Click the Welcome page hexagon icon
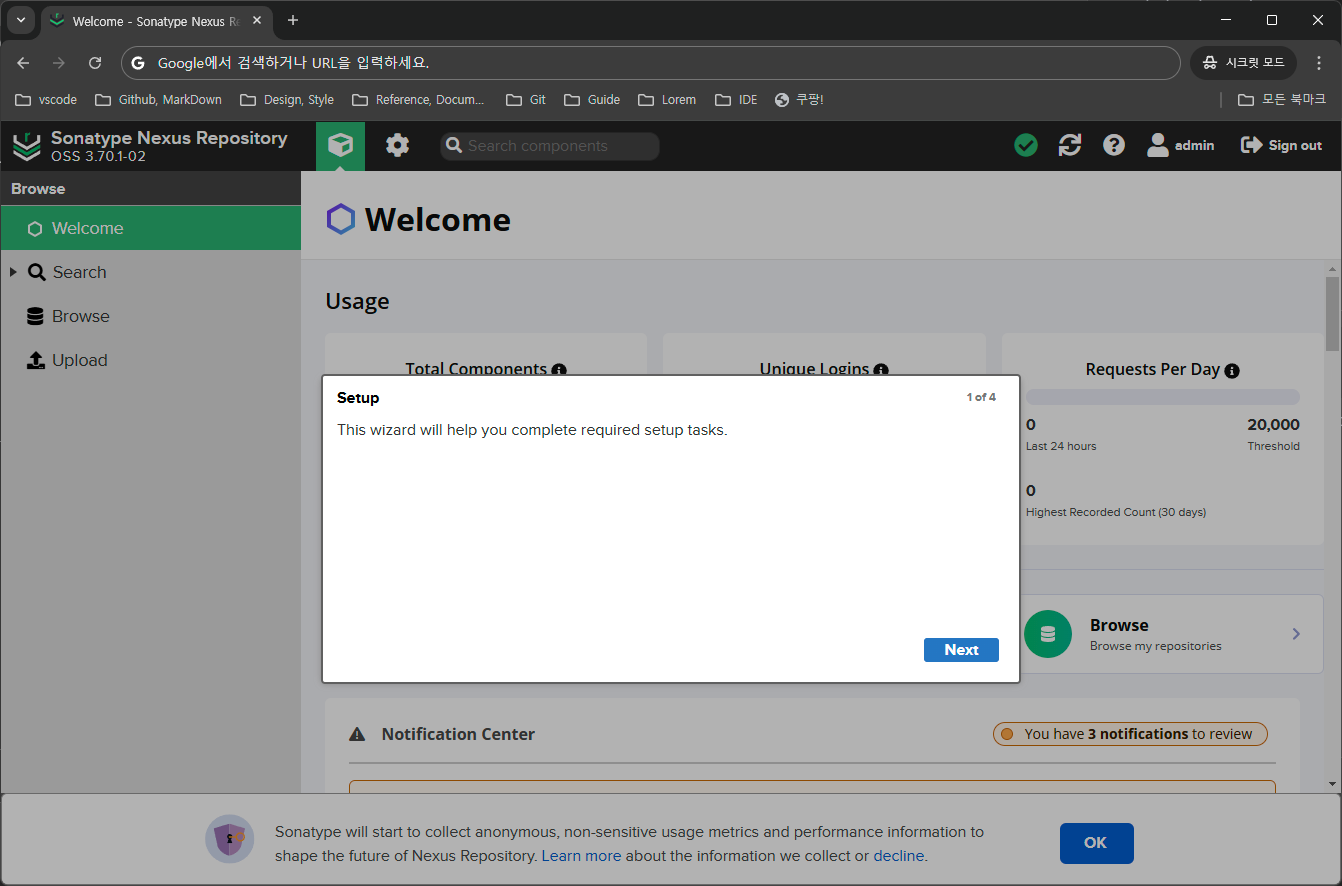Viewport: 1342px width, 886px height. [x=341, y=219]
